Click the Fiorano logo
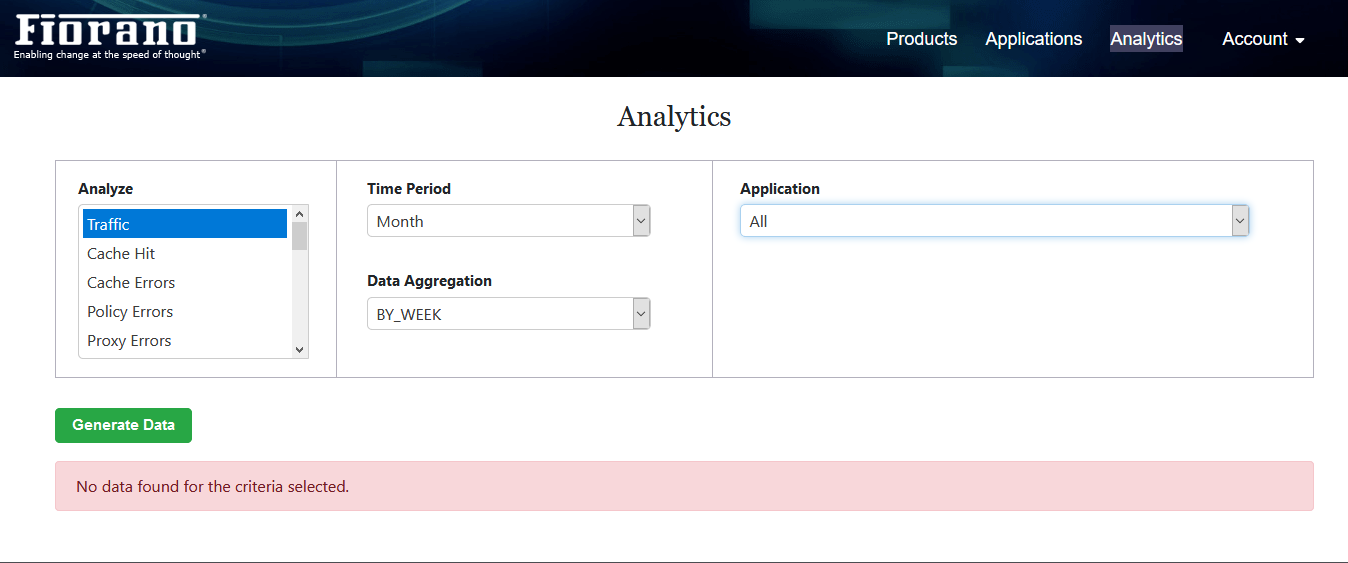 (111, 37)
